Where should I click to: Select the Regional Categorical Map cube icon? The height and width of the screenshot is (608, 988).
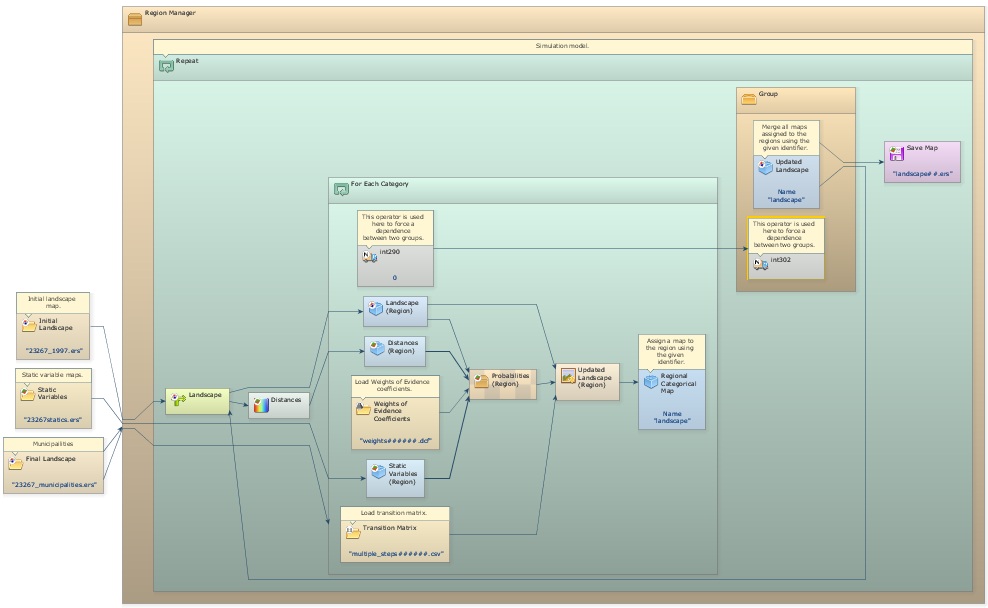click(650, 381)
